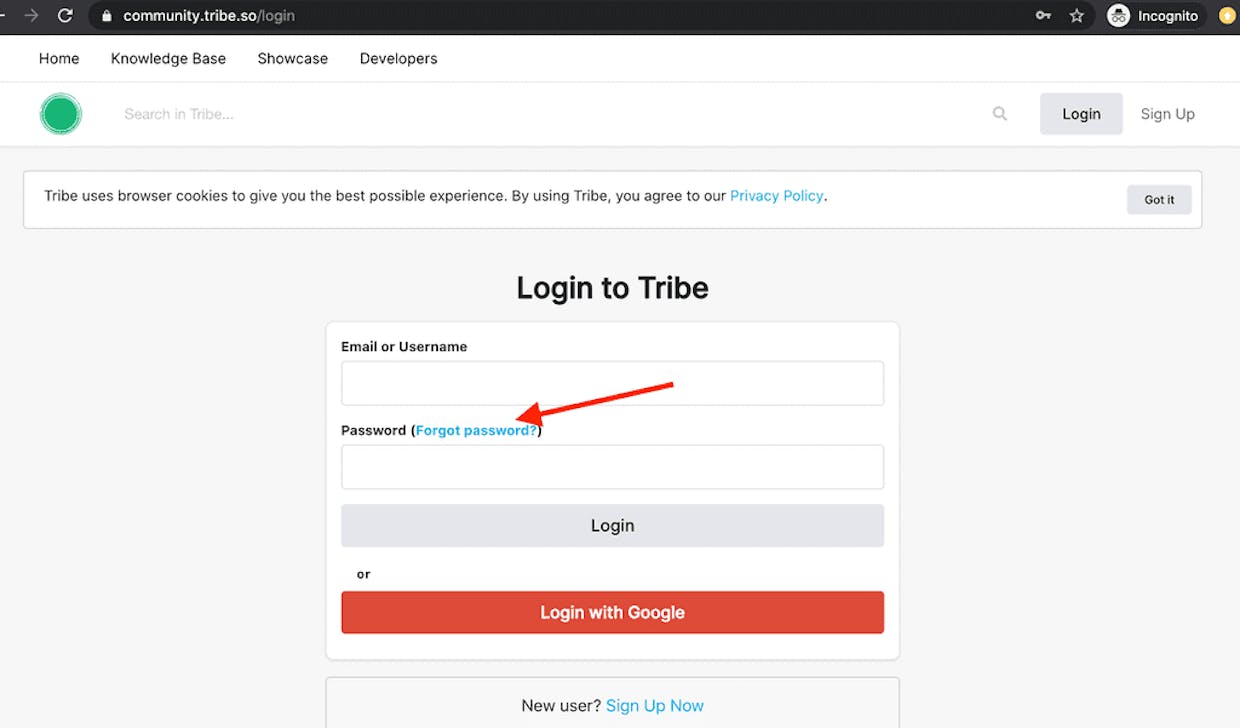This screenshot has width=1240, height=728.
Task: Reload the page with refresh icon
Action: [65, 16]
